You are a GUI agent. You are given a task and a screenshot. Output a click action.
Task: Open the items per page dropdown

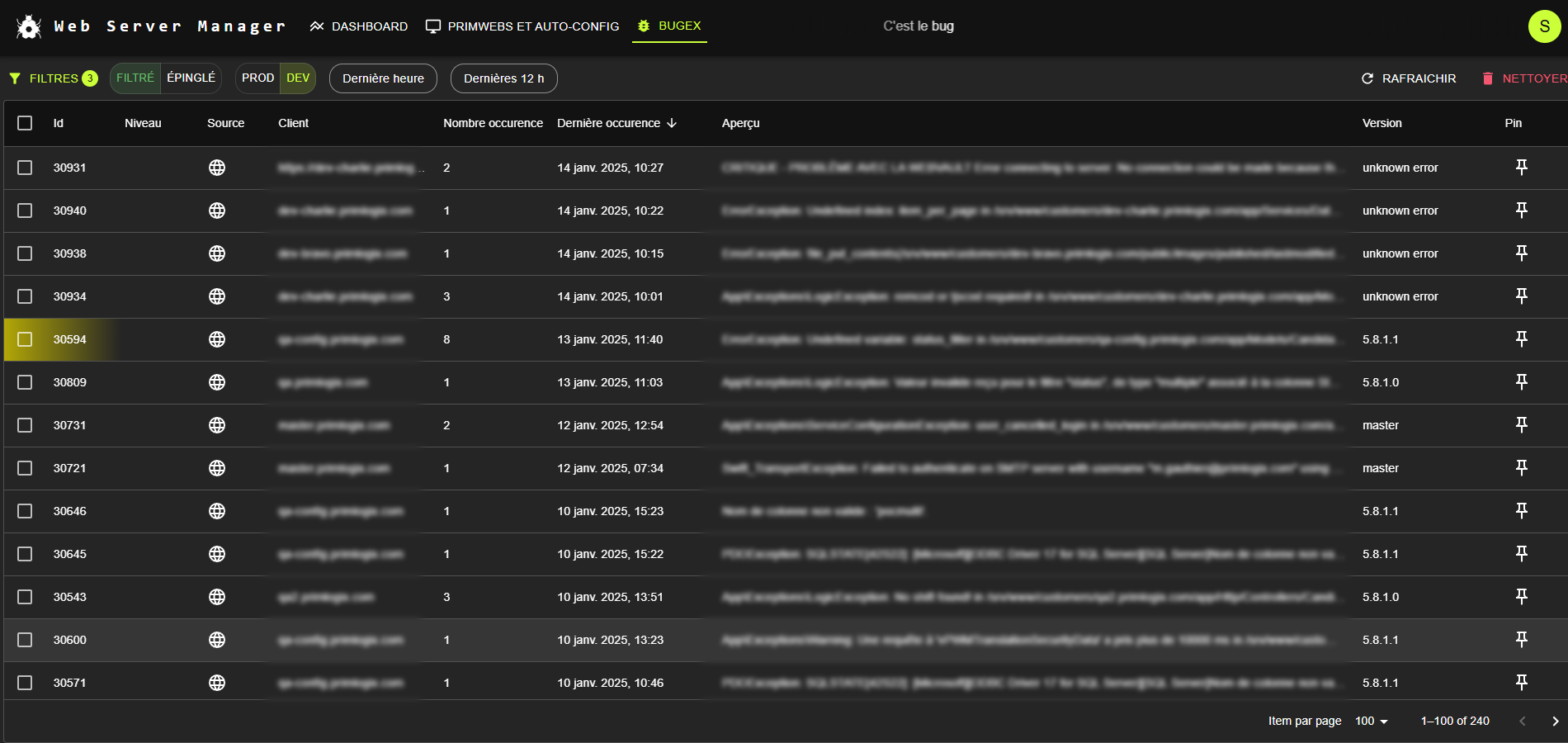click(x=1371, y=721)
